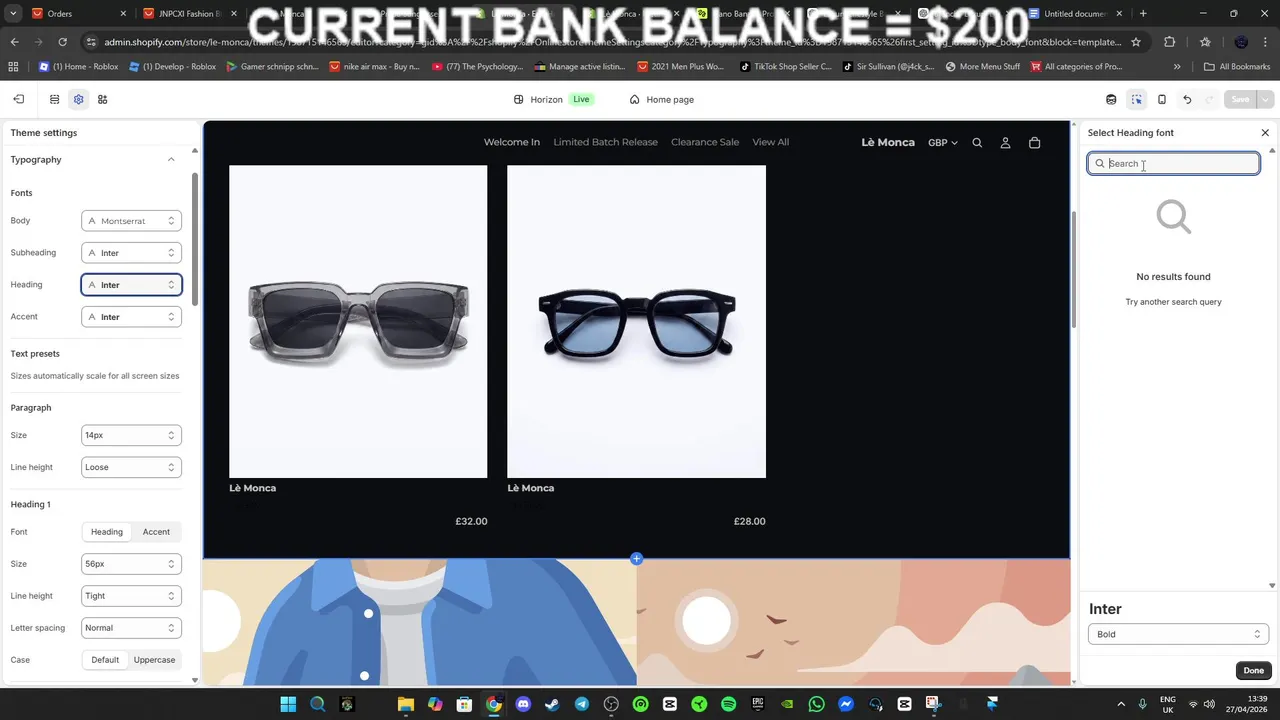Select the black sunglasses product image
The height and width of the screenshot is (720, 1280).
tap(636, 322)
